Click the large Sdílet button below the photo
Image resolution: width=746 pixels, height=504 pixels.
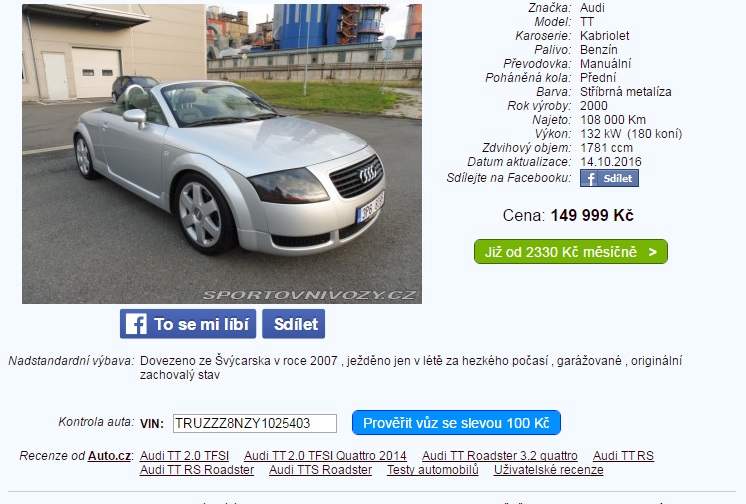(x=294, y=324)
